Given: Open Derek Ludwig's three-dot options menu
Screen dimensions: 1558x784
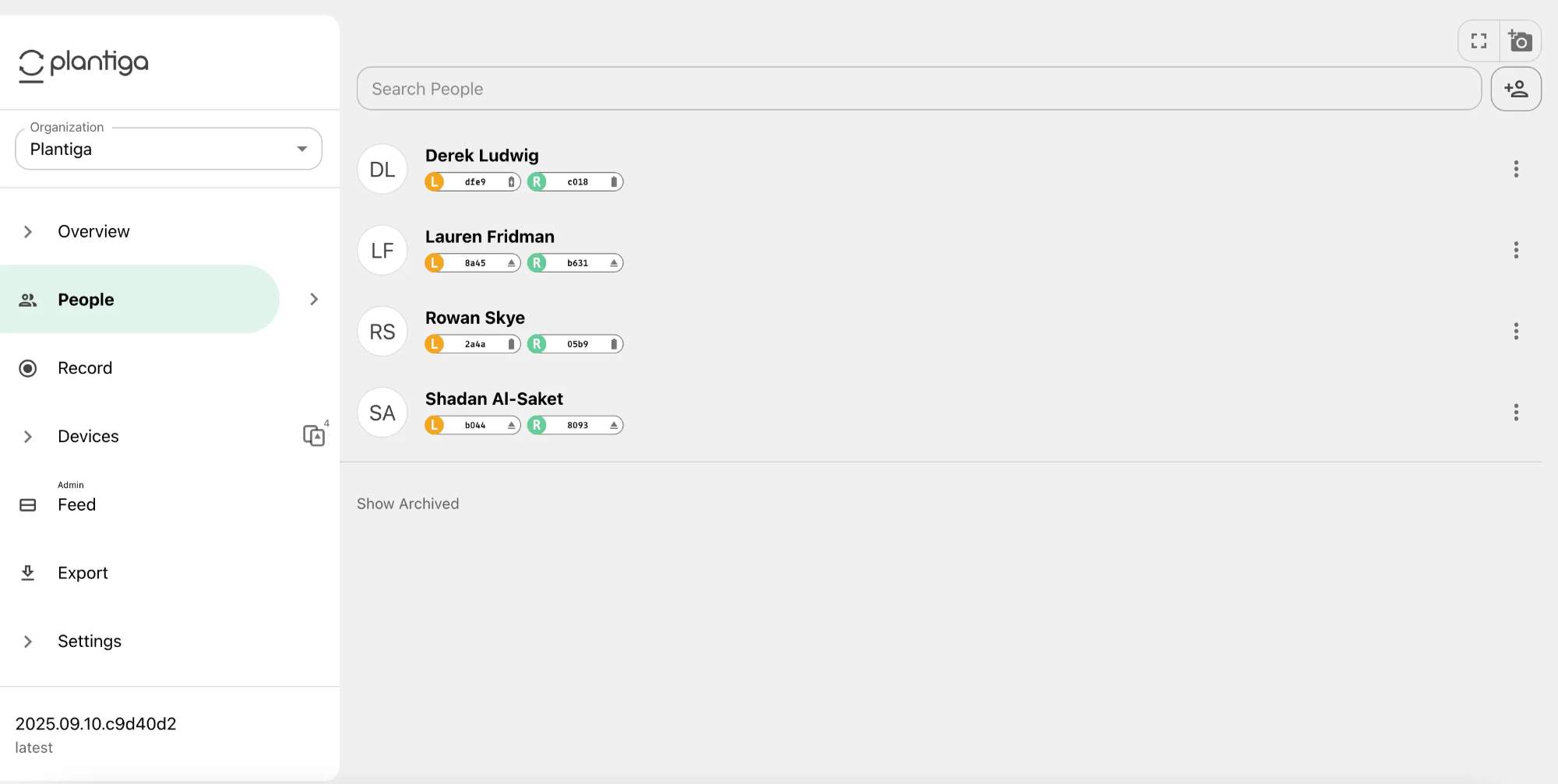Looking at the screenshot, I should [1515, 169].
